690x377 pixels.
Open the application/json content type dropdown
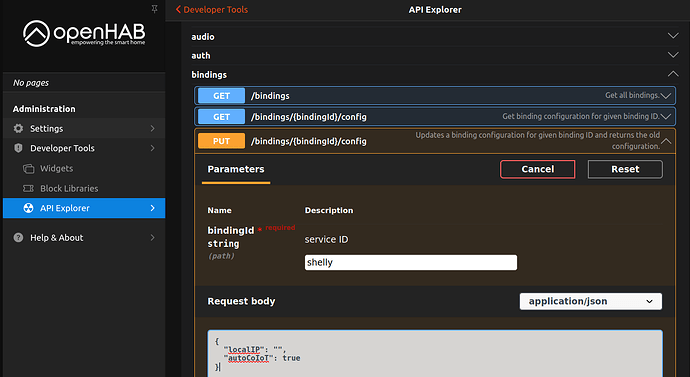tap(591, 301)
